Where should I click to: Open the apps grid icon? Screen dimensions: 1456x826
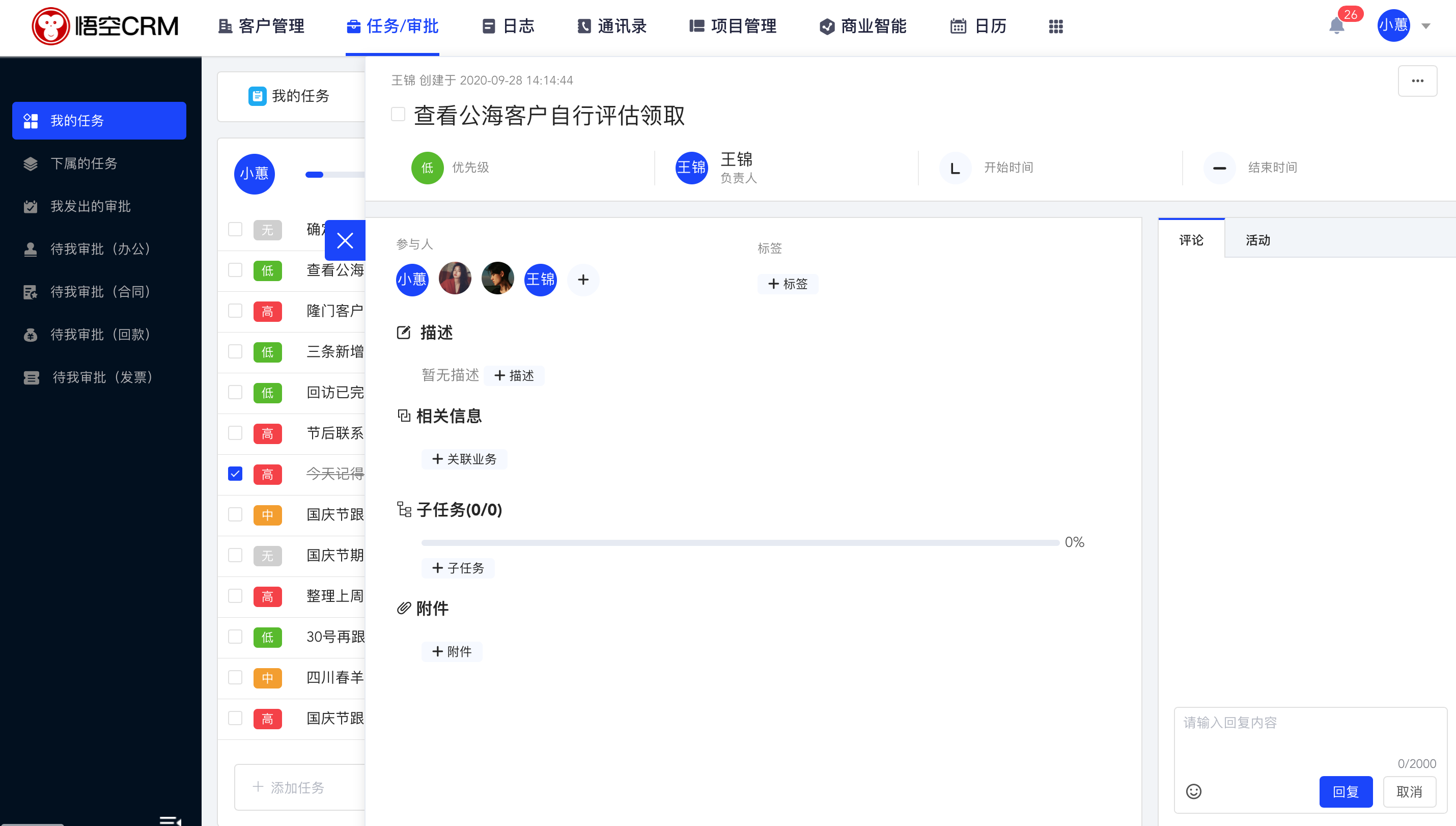[x=1055, y=26]
